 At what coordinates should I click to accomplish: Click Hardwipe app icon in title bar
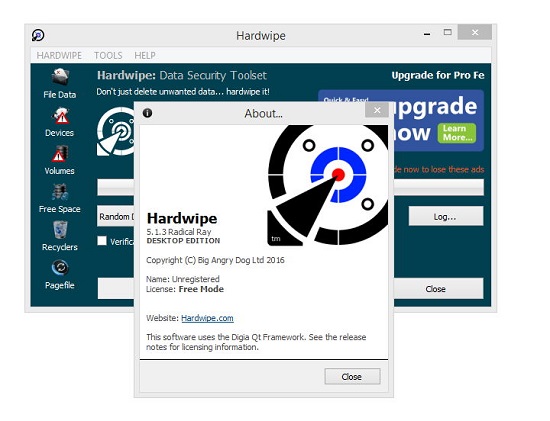click(38, 35)
